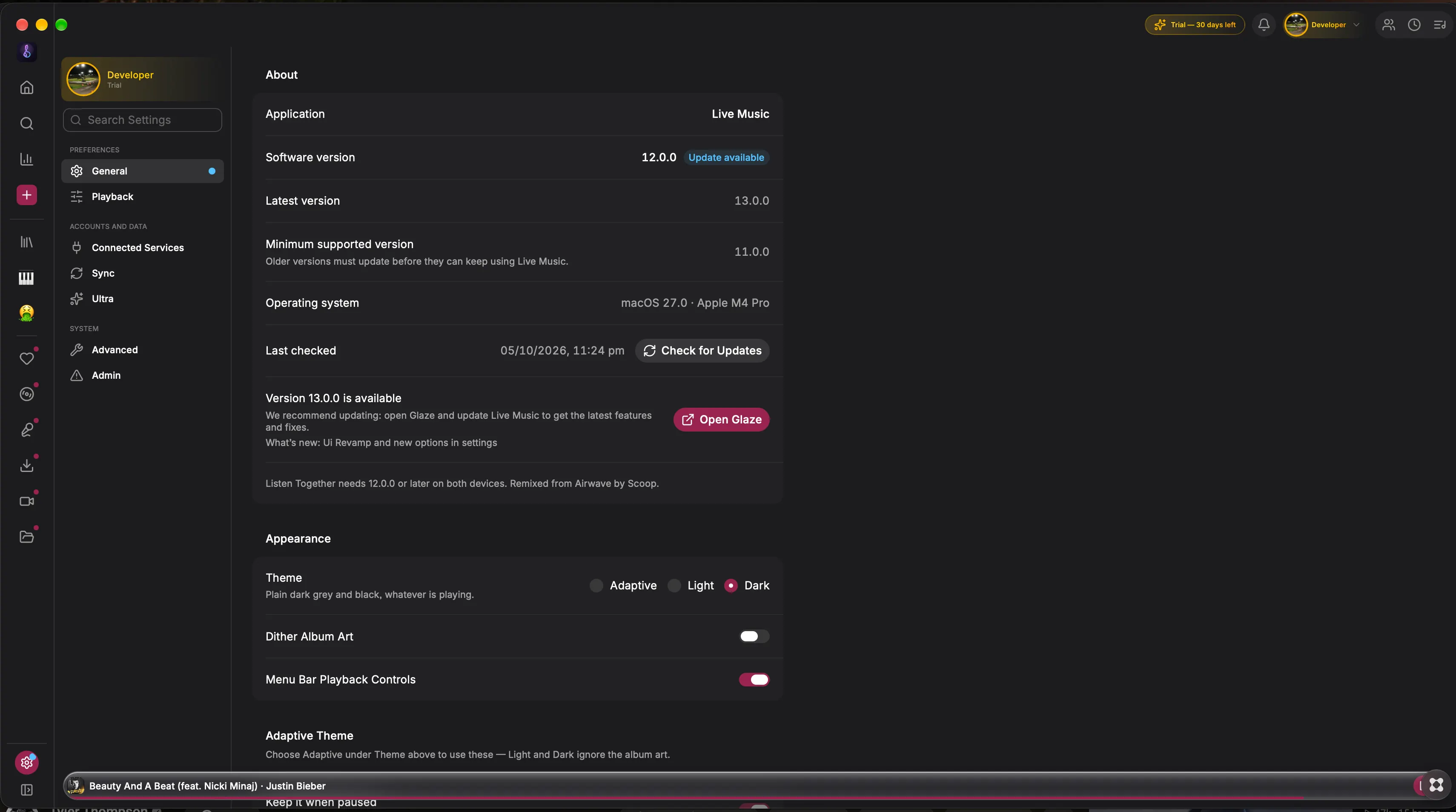
Task: Click the Update available badge
Action: pos(726,157)
